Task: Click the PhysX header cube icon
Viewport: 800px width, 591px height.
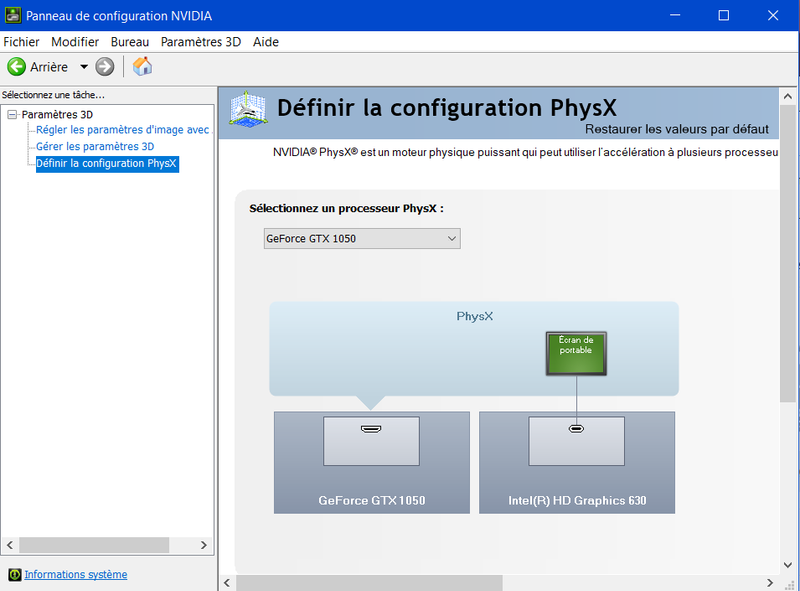Action: 248,110
